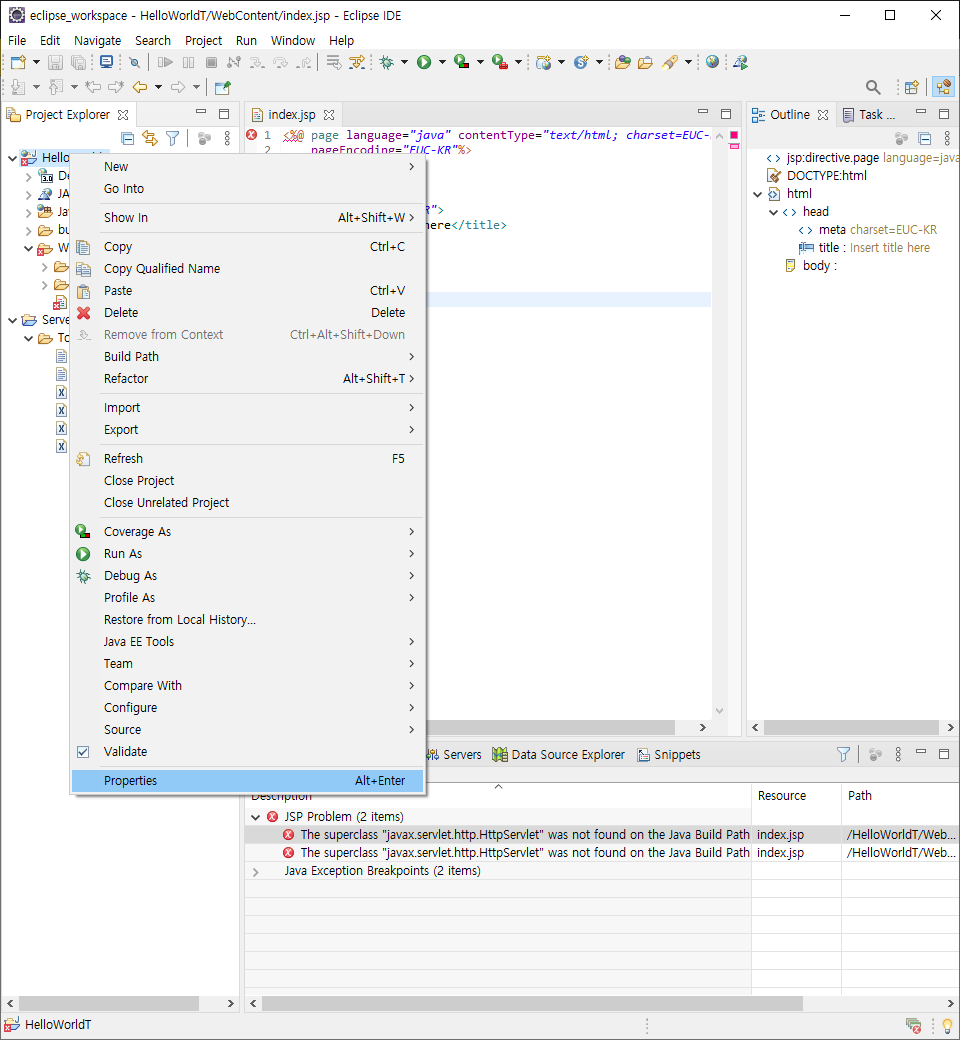
Task: Select DOCTYPE:html node in Outline
Action: pos(817,176)
